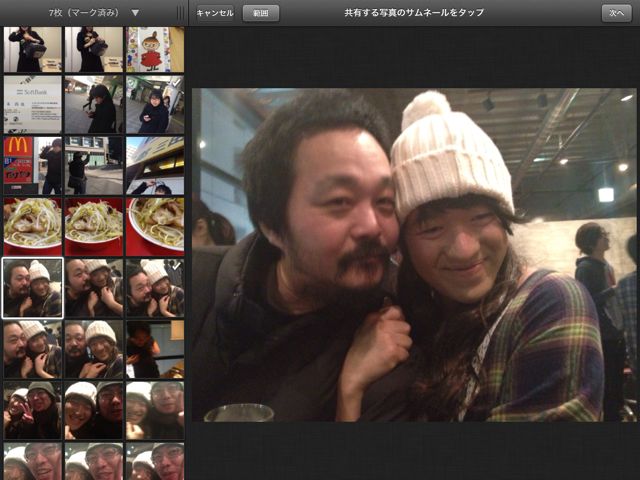Select first thumbnail of person holding bag
Screen dimensions: 640x480
[x=33, y=49]
